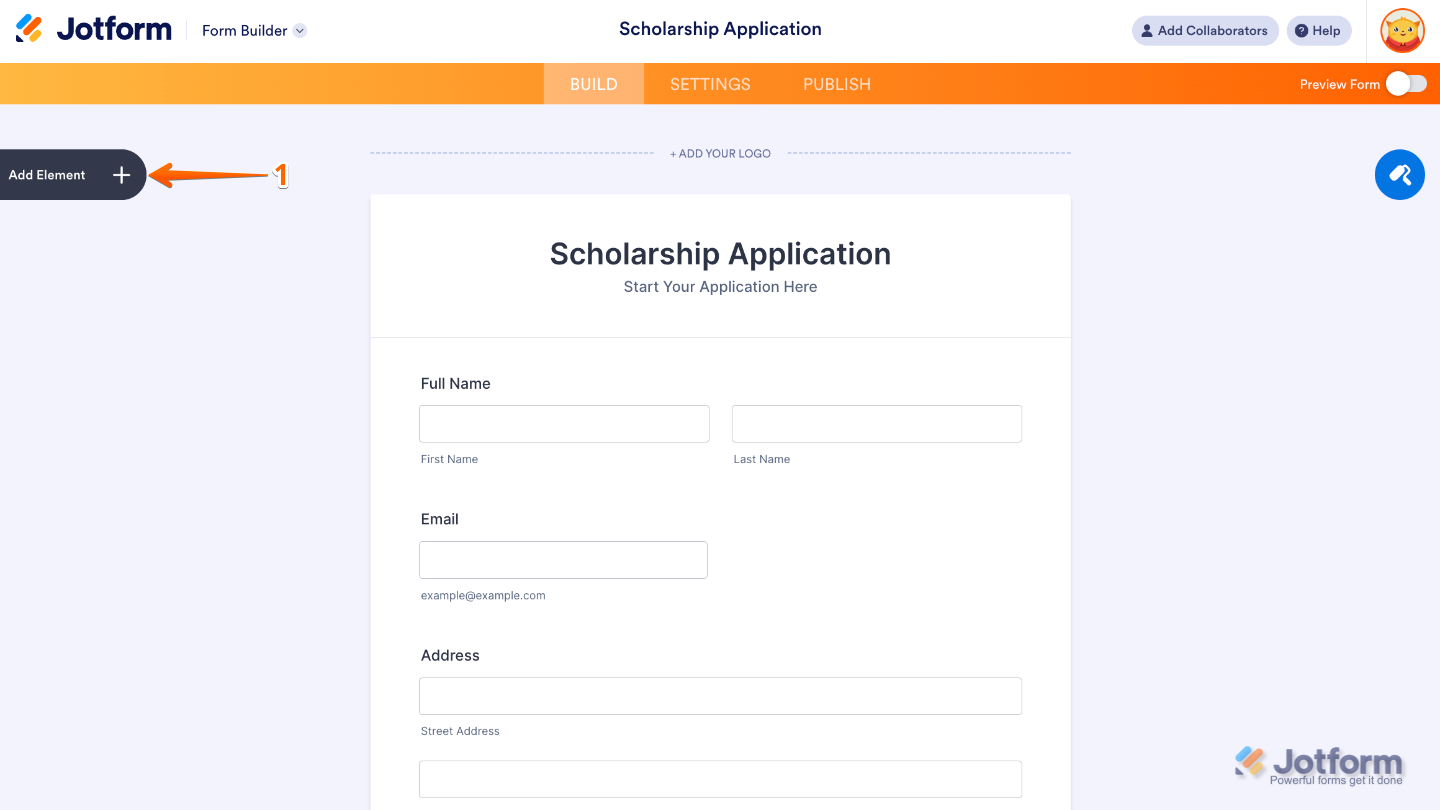Screen dimensions: 1440x810
Task: Toggle the Preview Form switch
Action: [1409, 84]
